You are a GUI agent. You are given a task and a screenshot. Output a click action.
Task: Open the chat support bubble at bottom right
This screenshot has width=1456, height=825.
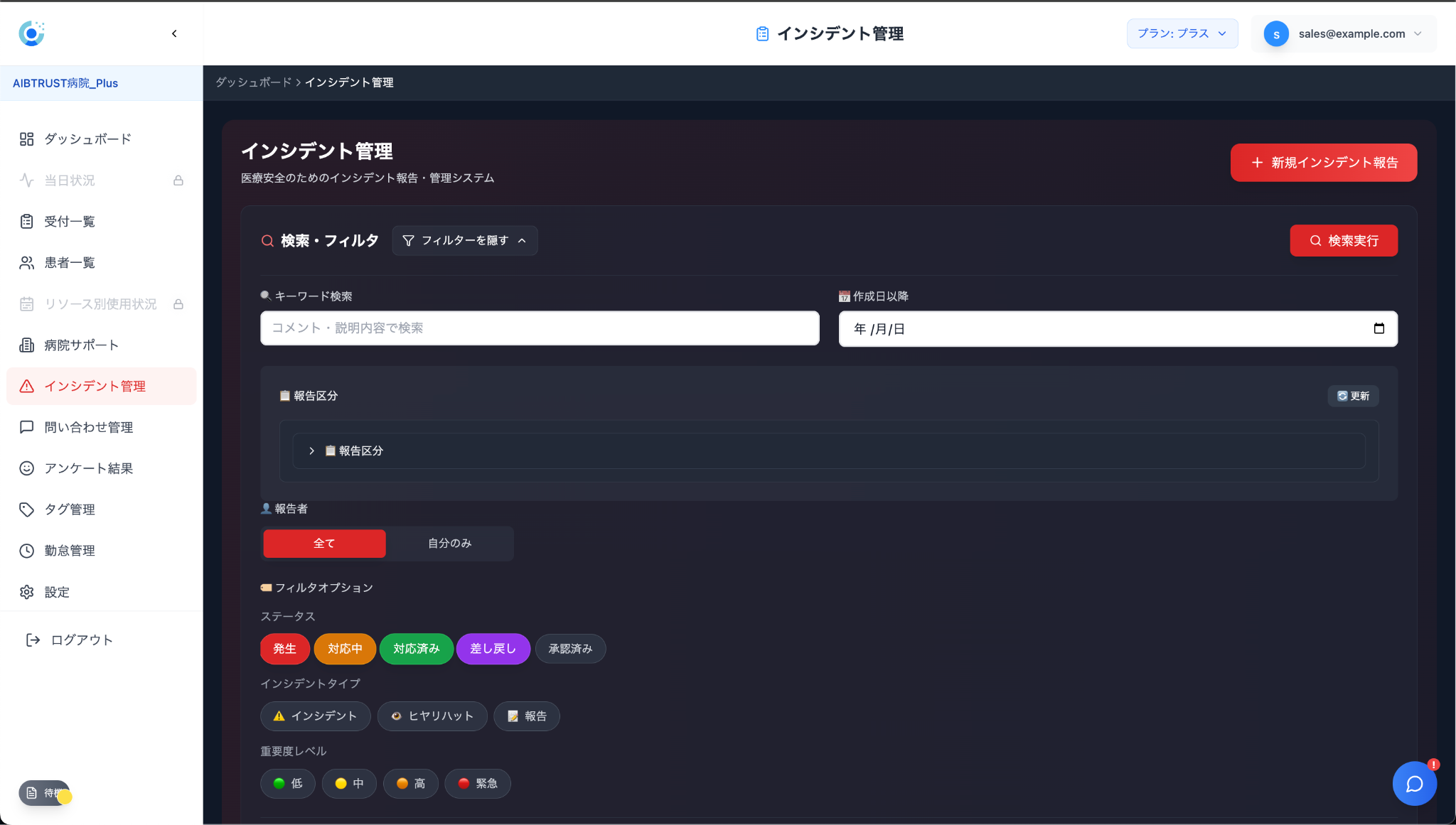click(x=1413, y=784)
